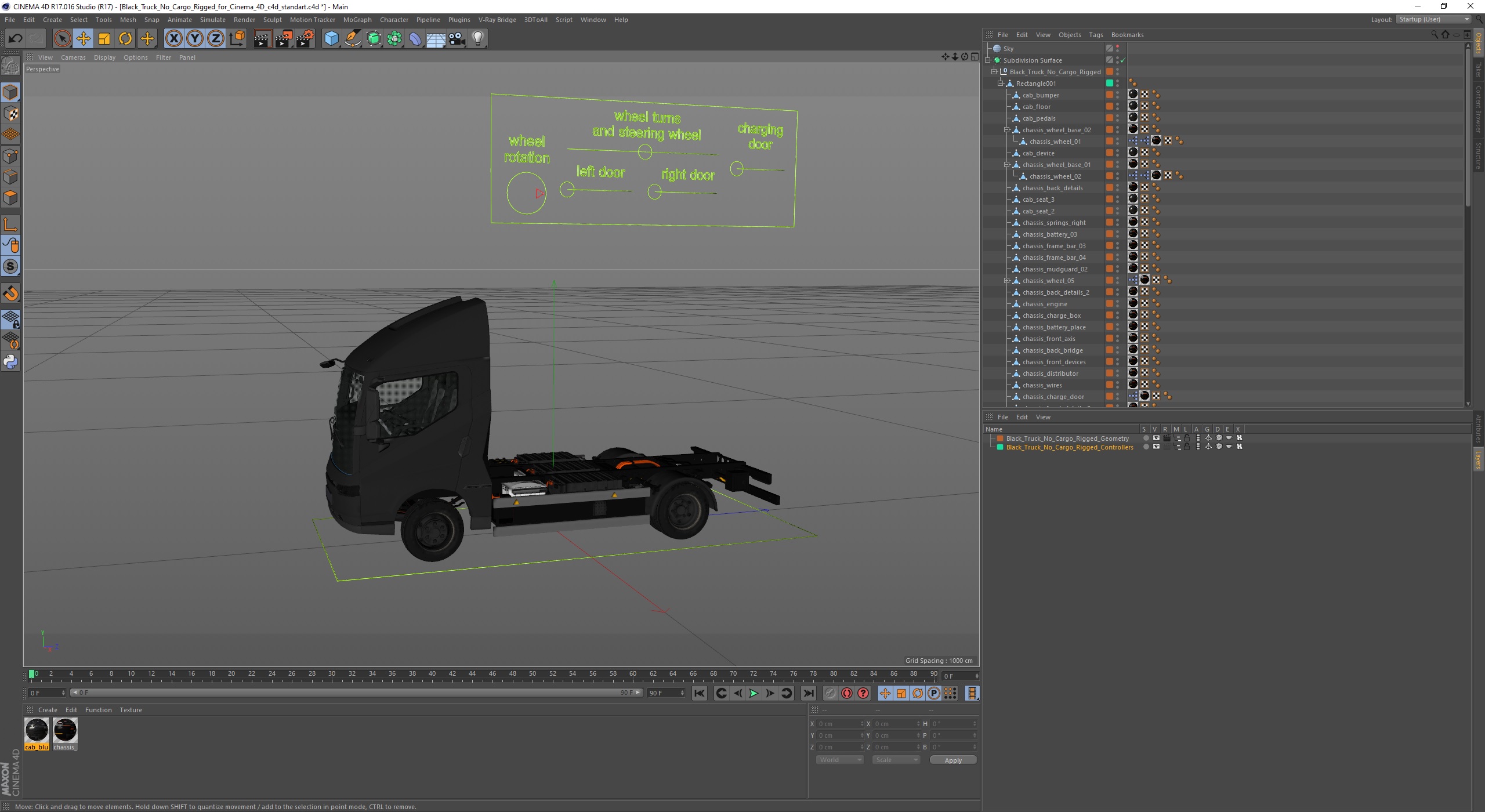Add Cube primitive object

pyautogui.click(x=331, y=39)
